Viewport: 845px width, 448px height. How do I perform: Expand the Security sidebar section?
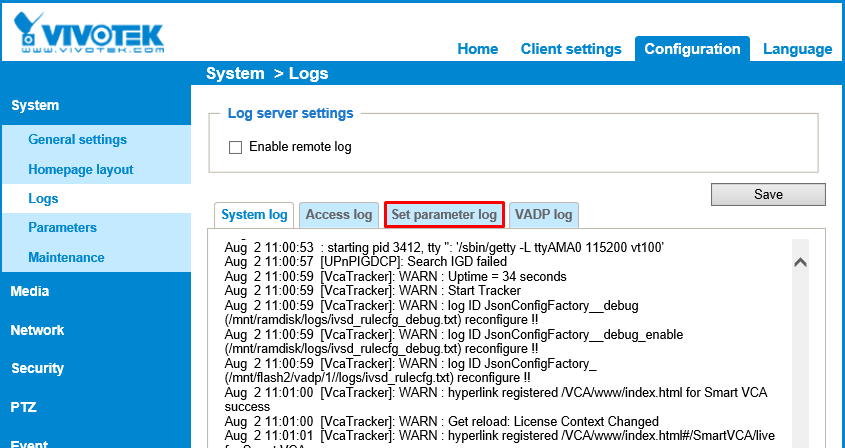click(37, 368)
